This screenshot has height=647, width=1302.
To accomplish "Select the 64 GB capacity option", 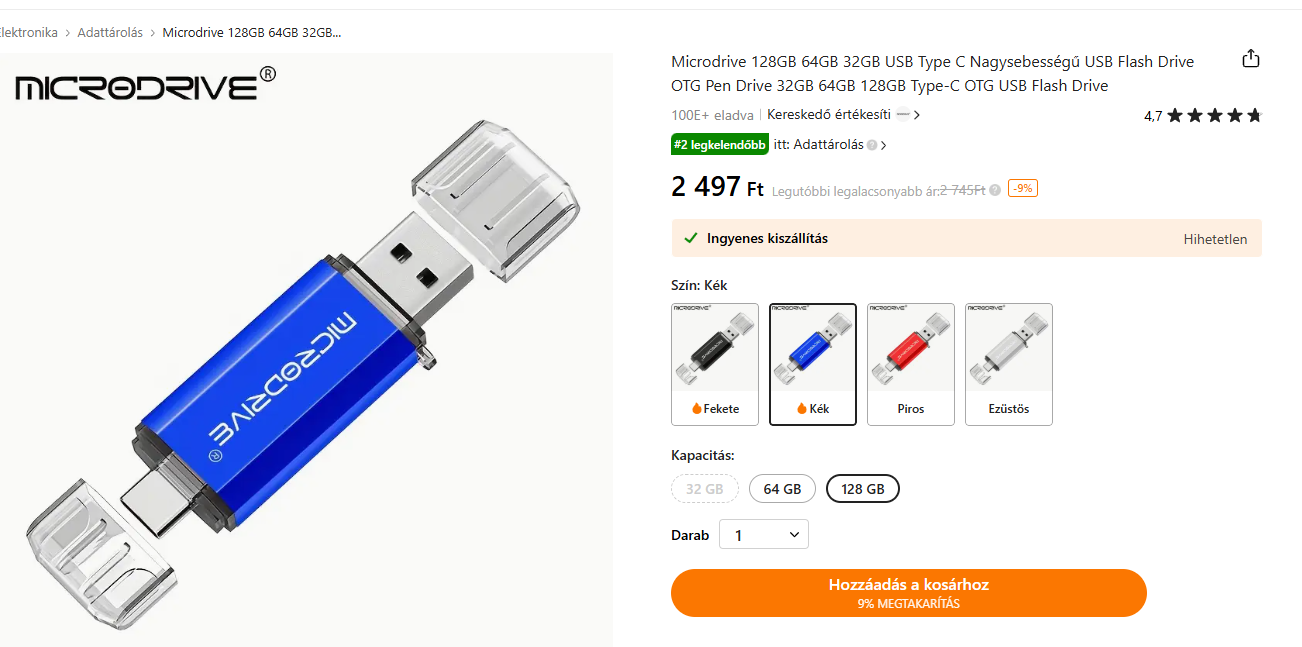I will (x=782, y=489).
